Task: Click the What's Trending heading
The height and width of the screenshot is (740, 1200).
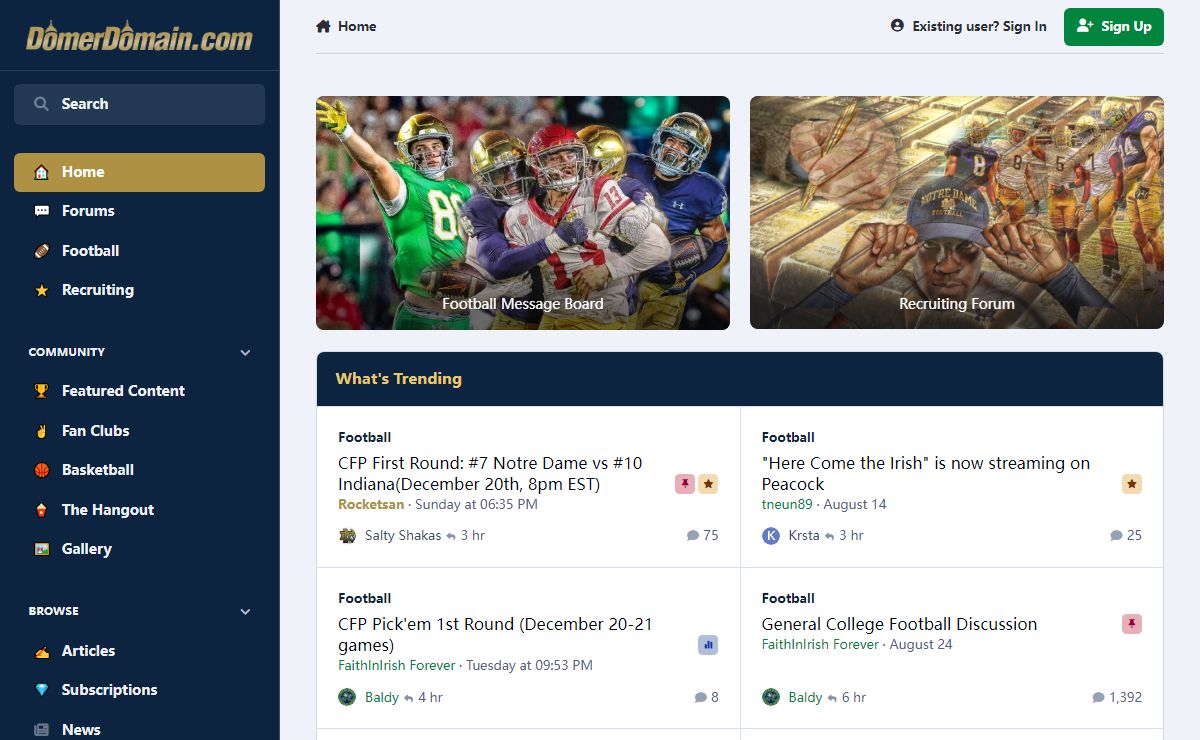Action: click(398, 379)
